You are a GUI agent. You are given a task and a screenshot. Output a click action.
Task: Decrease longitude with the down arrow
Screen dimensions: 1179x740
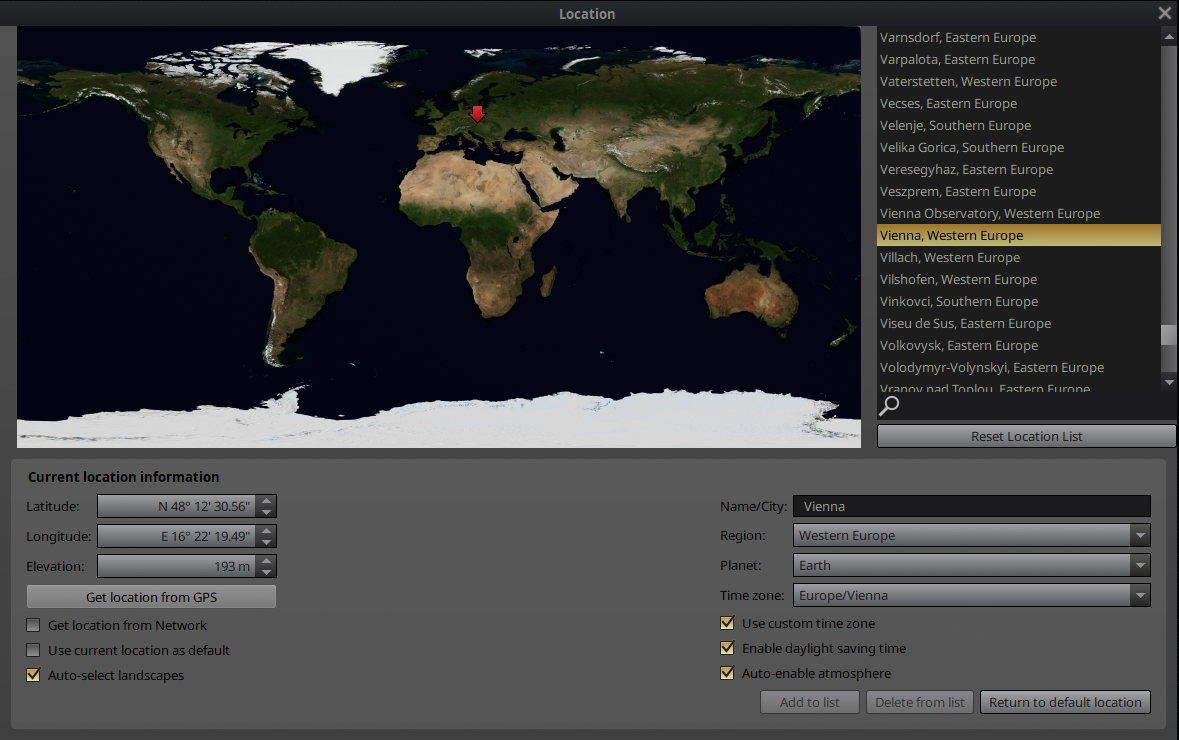(x=266, y=542)
